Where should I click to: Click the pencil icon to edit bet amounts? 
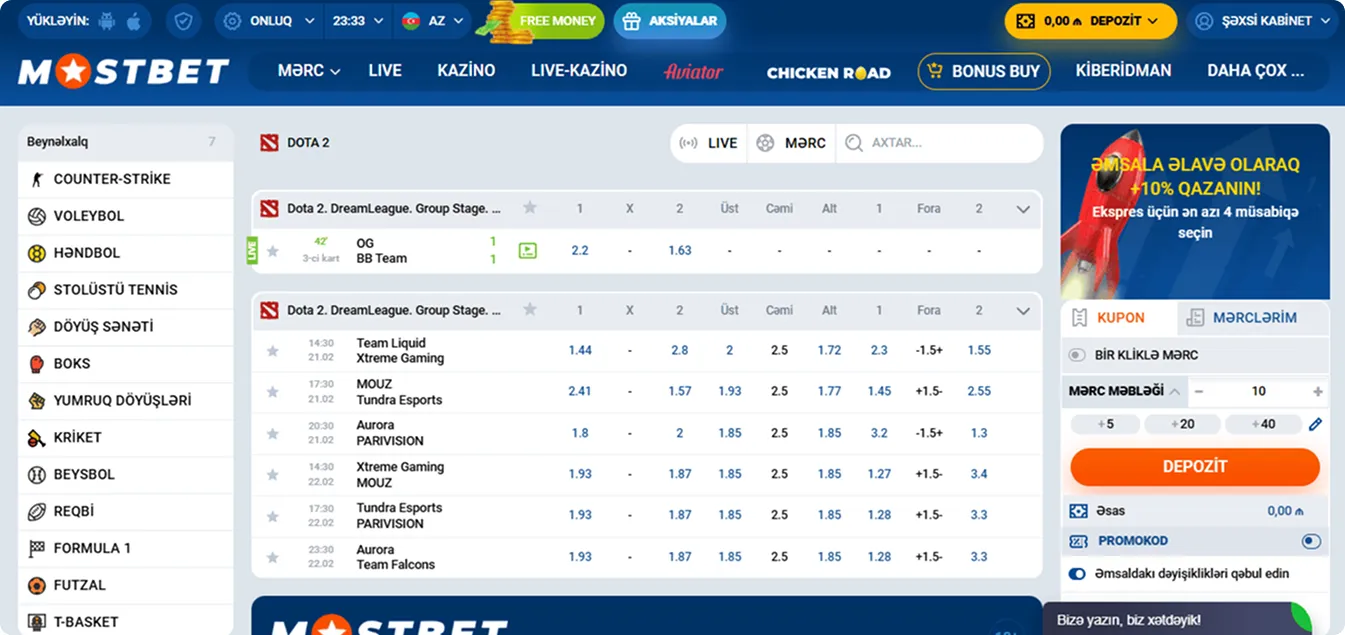click(1315, 424)
